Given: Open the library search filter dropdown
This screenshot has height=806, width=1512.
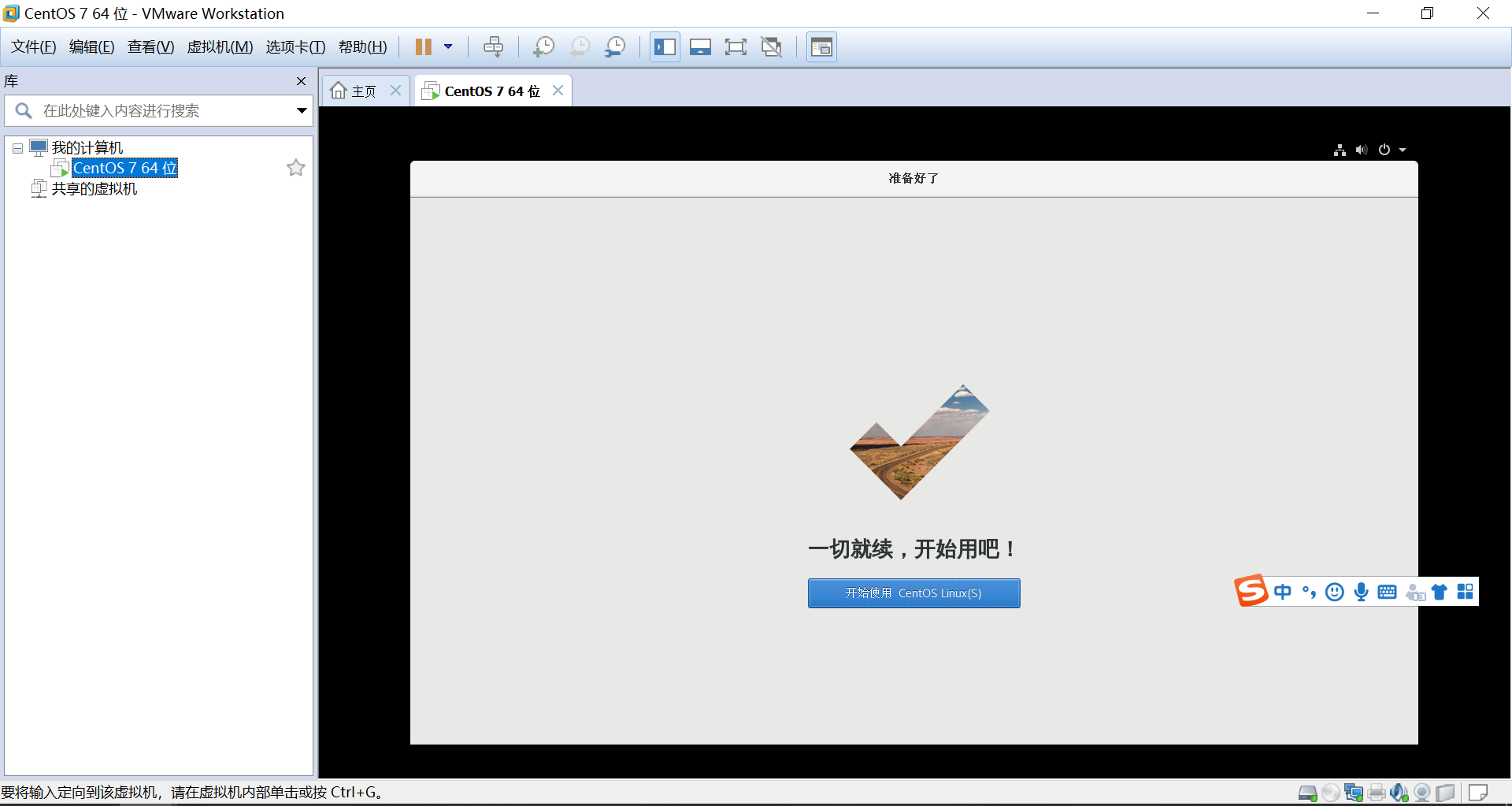Looking at the screenshot, I should coord(302,110).
